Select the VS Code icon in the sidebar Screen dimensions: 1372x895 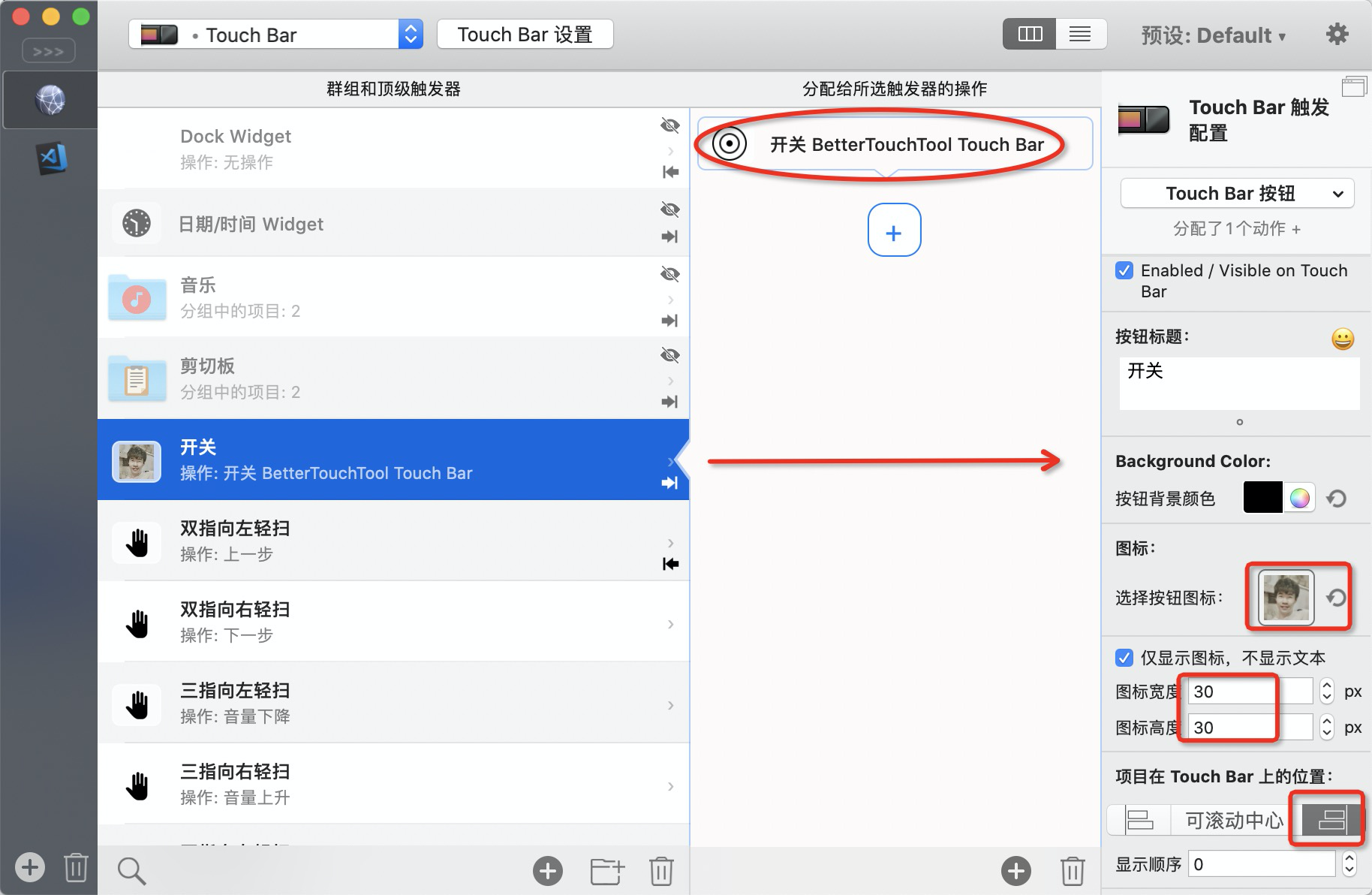pyautogui.click(x=48, y=158)
